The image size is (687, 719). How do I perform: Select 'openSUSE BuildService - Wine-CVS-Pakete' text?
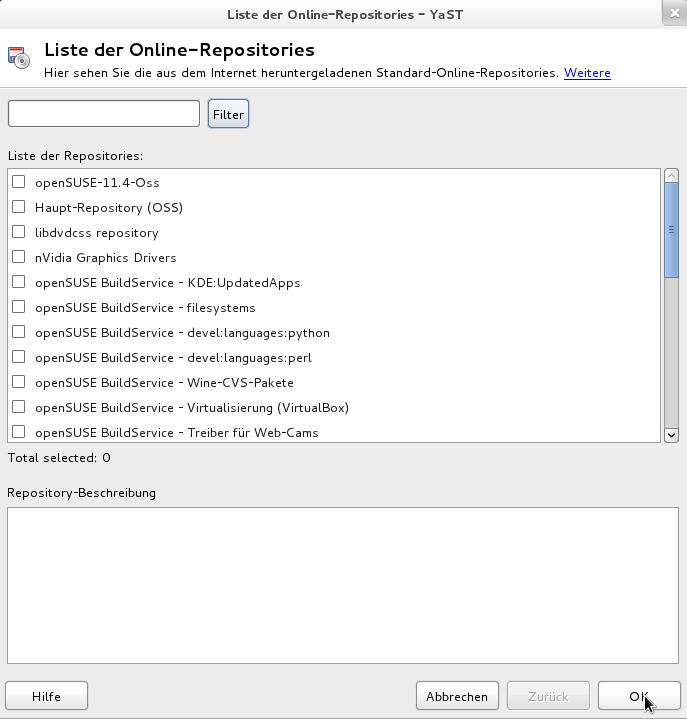pos(164,383)
